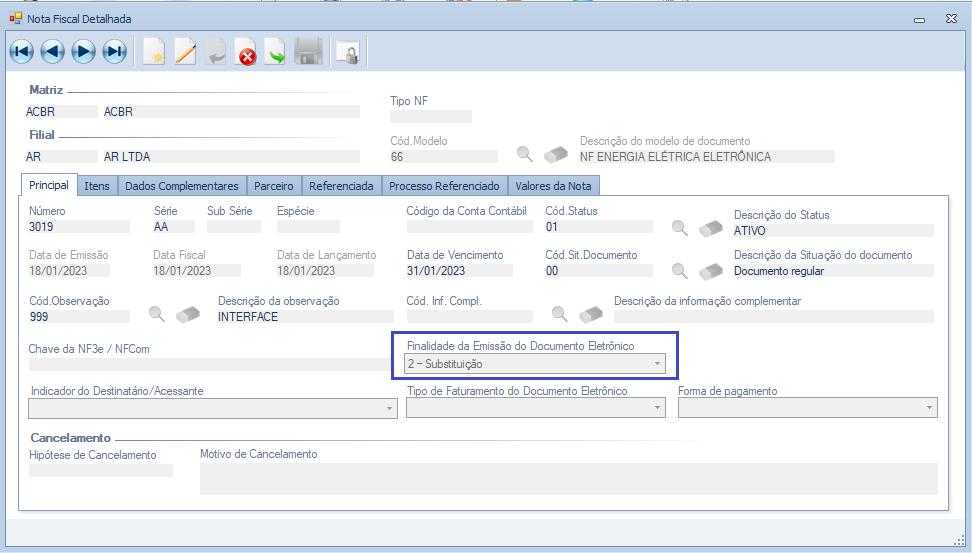
Task: Click the Hipótese de Cancelamento field
Action: 100,471
